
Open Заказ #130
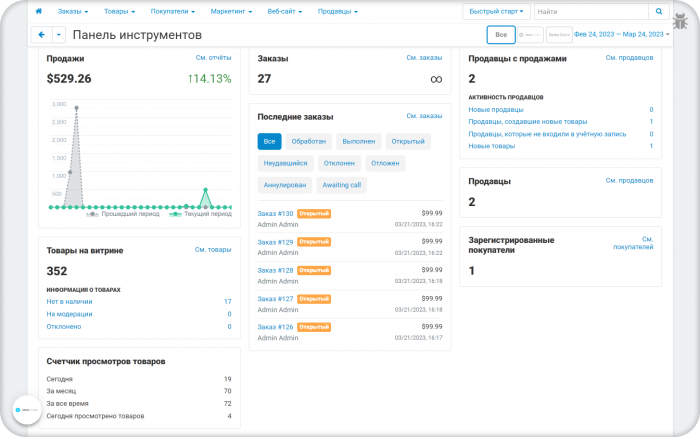click(x=275, y=214)
